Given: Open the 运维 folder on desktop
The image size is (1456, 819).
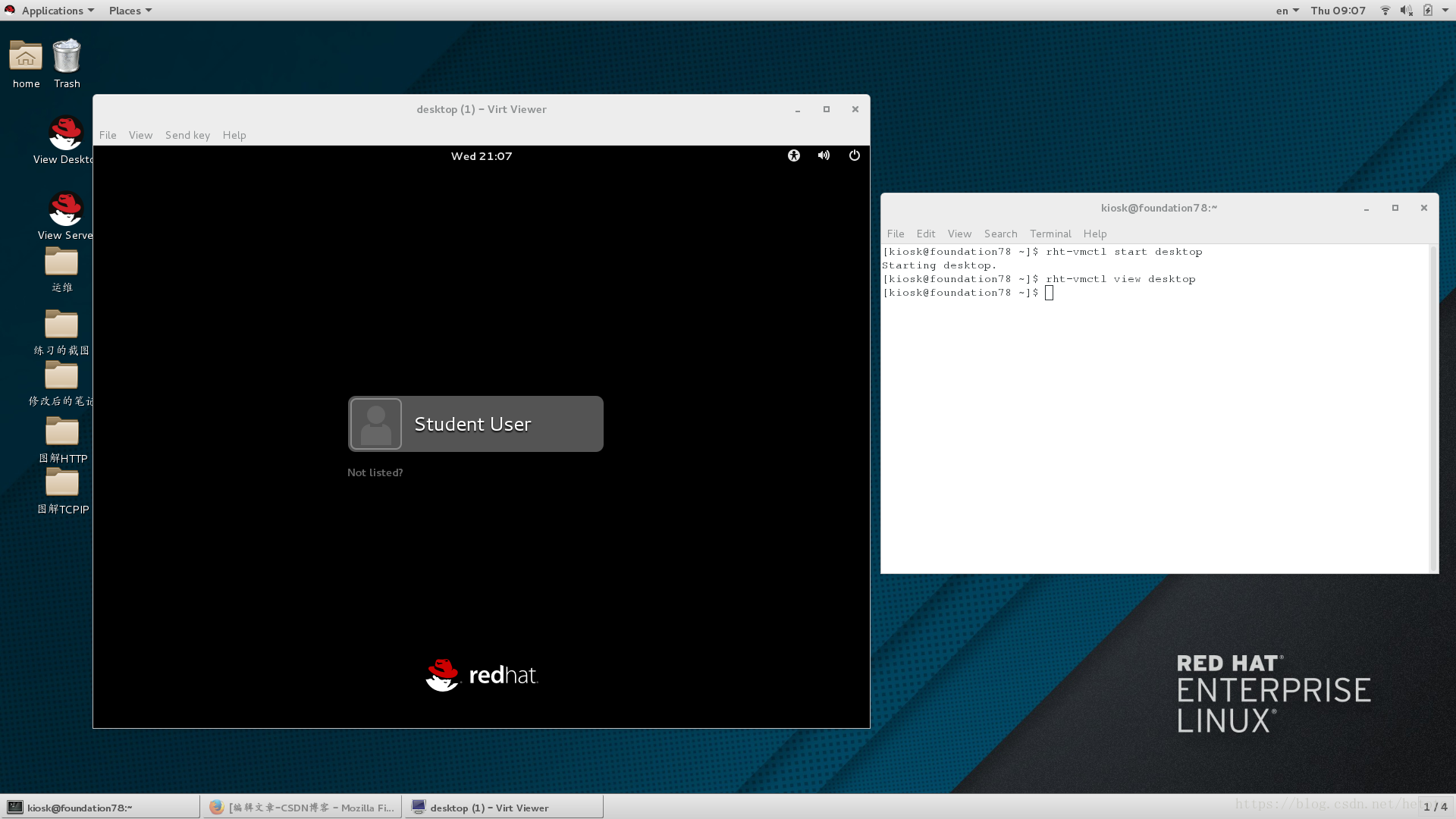Looking at the screenshot, I should click(61, 262).
